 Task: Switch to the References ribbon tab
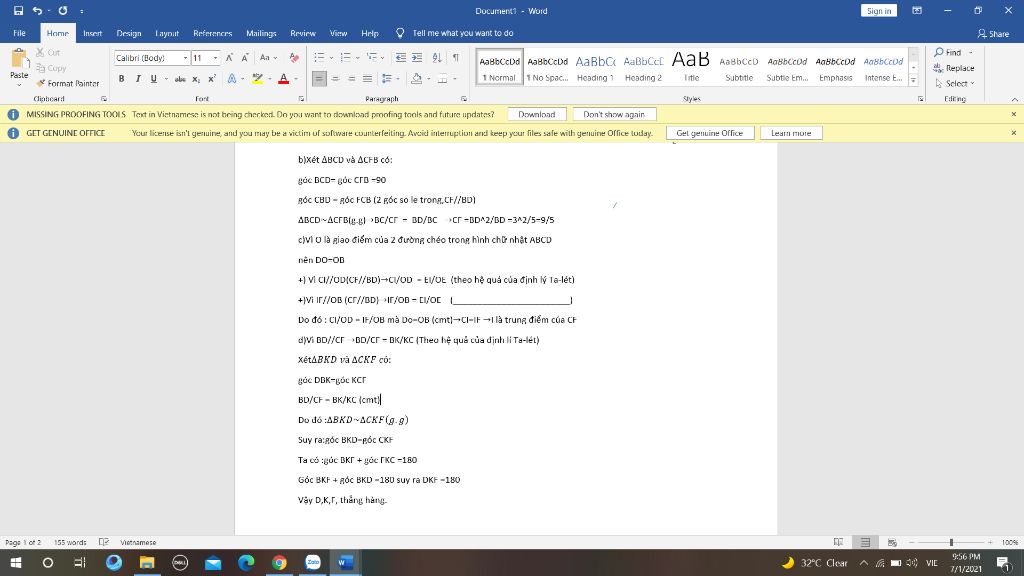212,33
